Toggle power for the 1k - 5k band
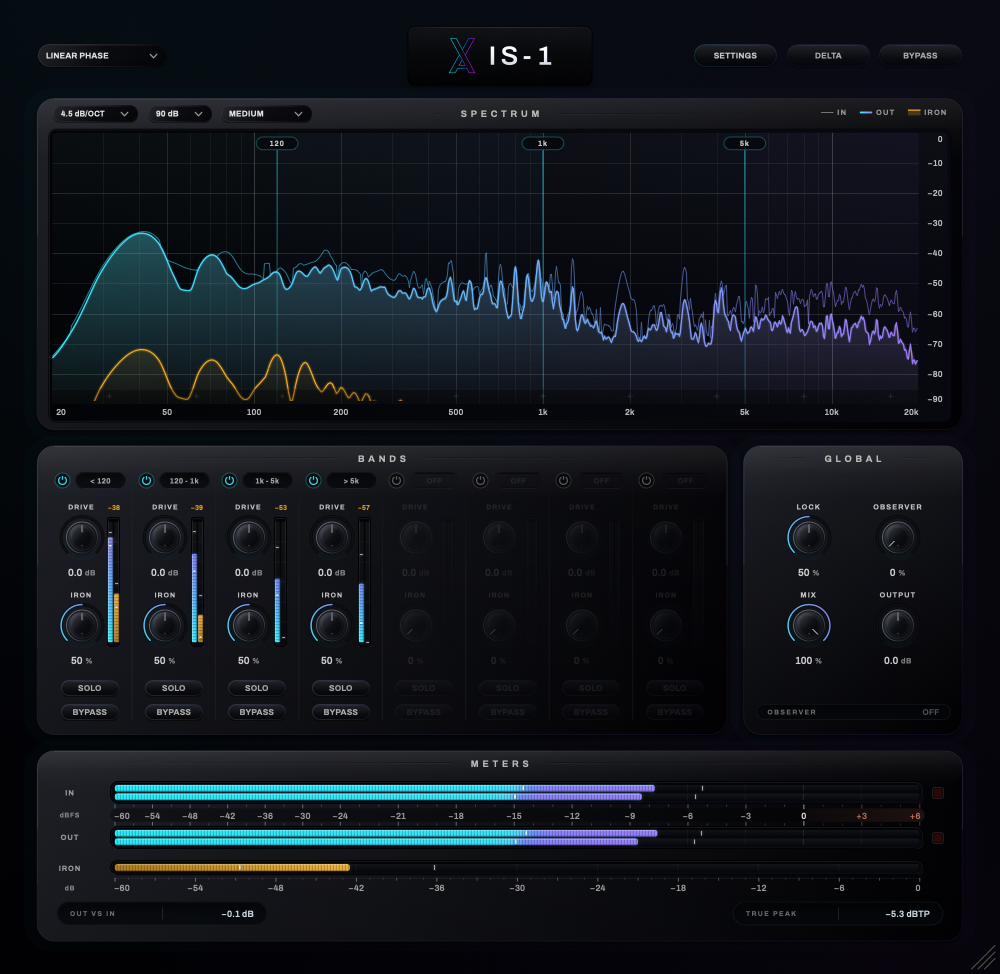This screenshot has width=1000, height=974. [x=229, y=480]
